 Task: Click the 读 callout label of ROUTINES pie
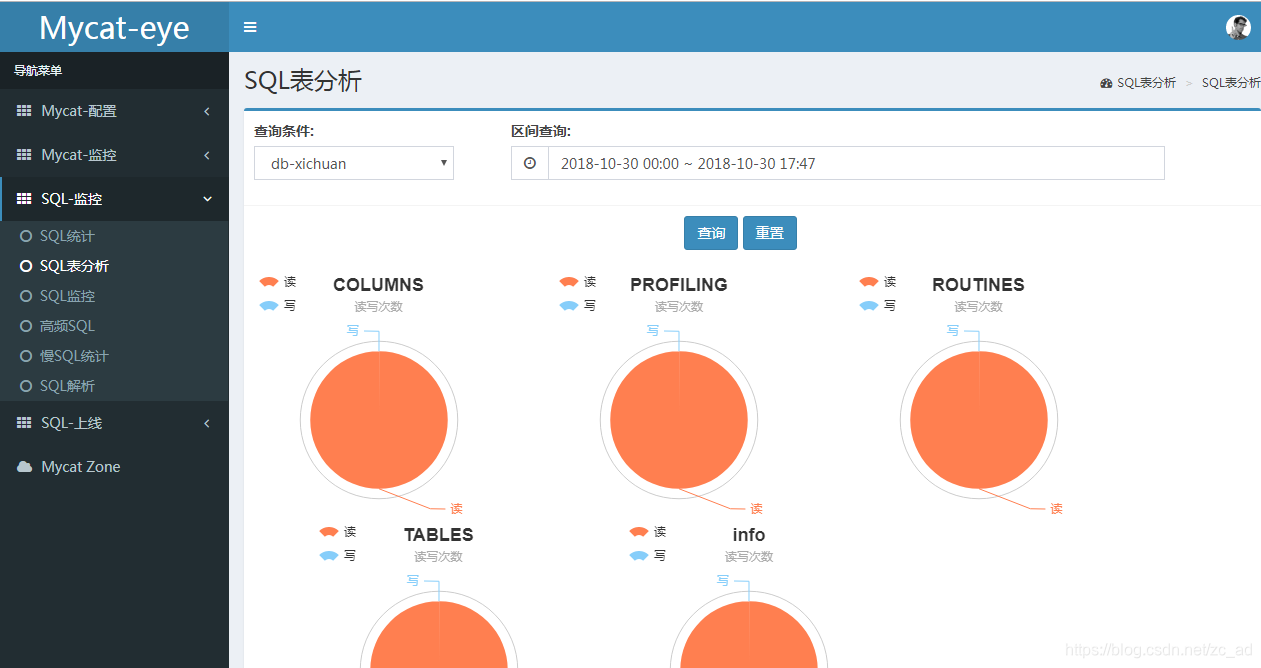[x=1056, y=509]
